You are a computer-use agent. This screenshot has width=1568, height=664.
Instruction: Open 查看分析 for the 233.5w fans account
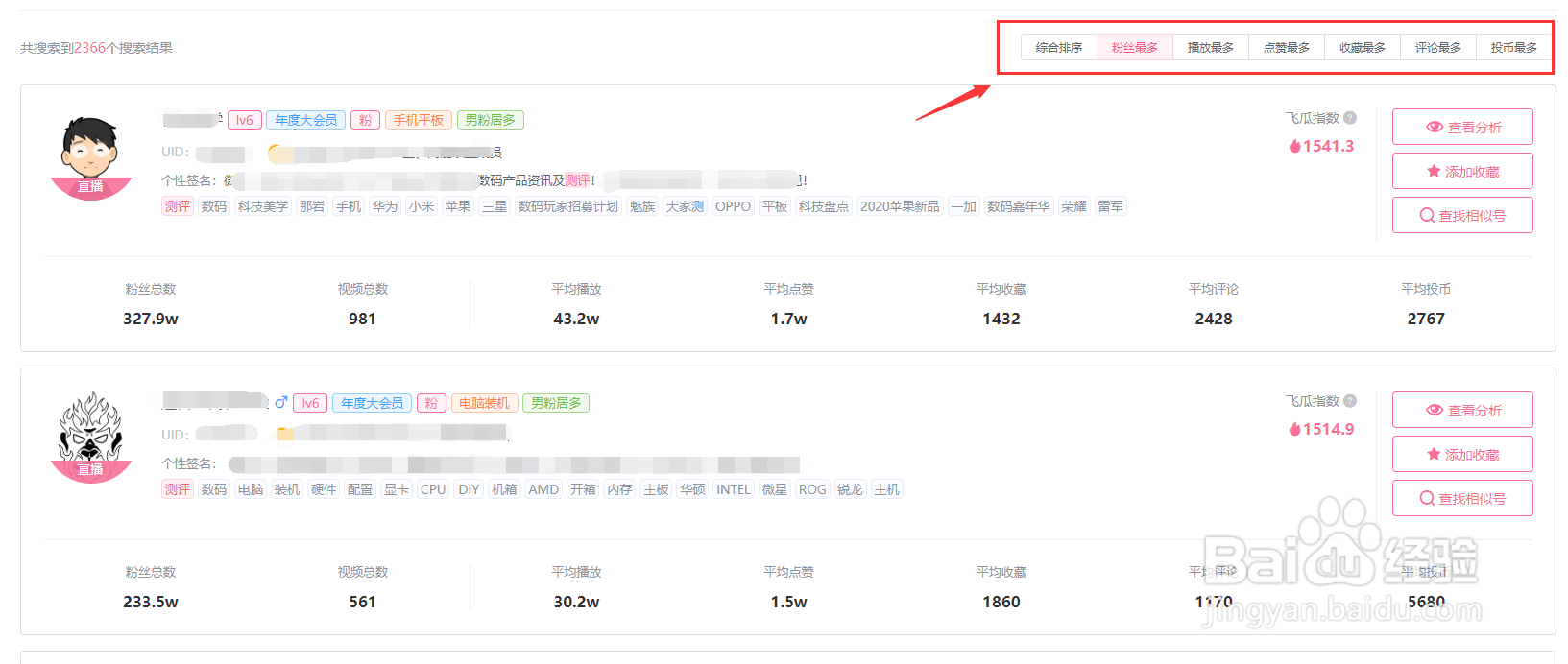click(1462, 410)
